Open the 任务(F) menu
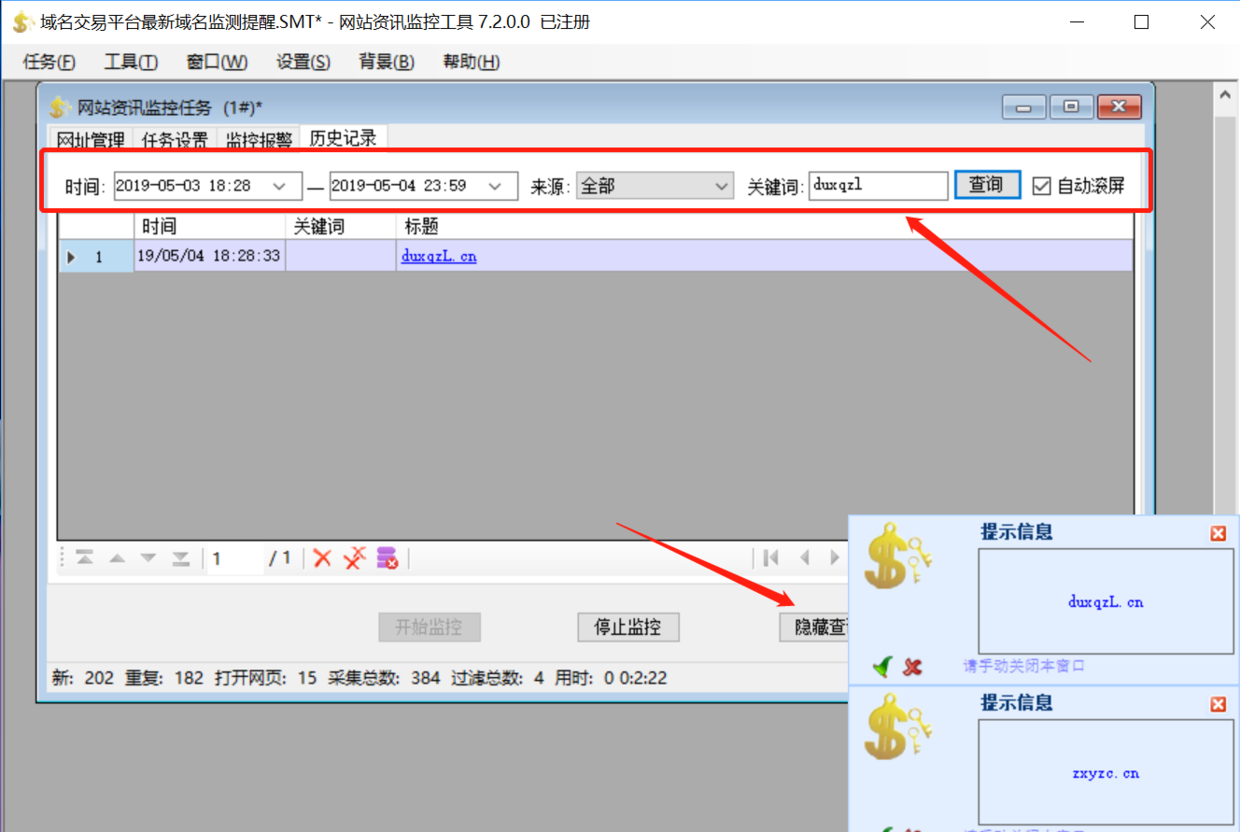1240x832 pixels. [x=49, y=62]
